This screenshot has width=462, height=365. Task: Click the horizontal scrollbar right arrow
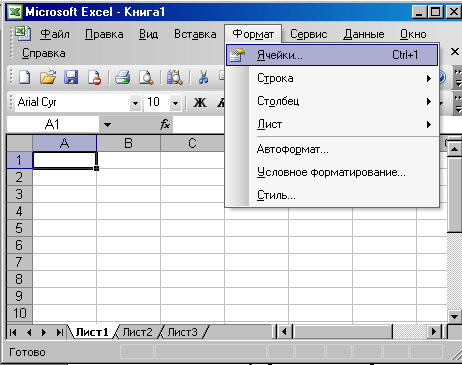(434, 332)
